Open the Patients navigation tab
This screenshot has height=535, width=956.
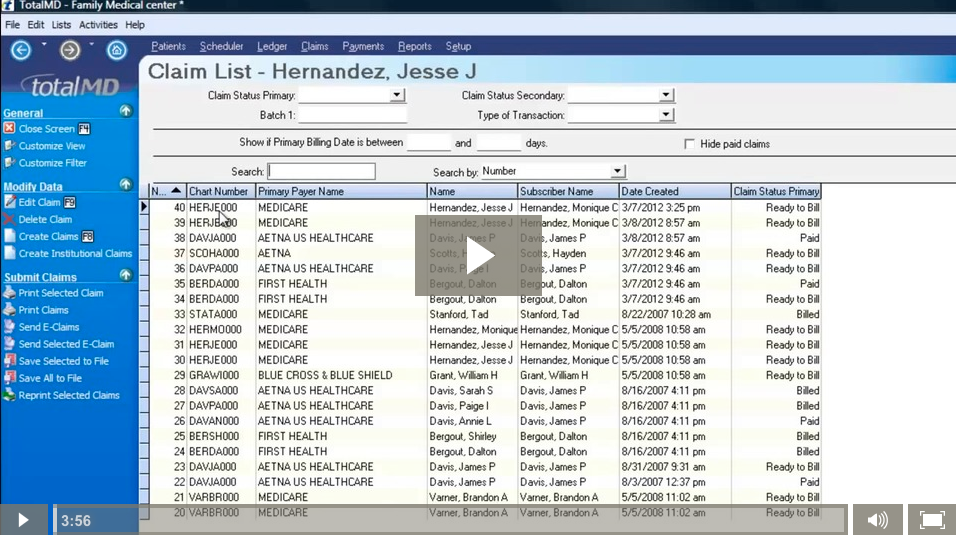(x=168, y=46)
